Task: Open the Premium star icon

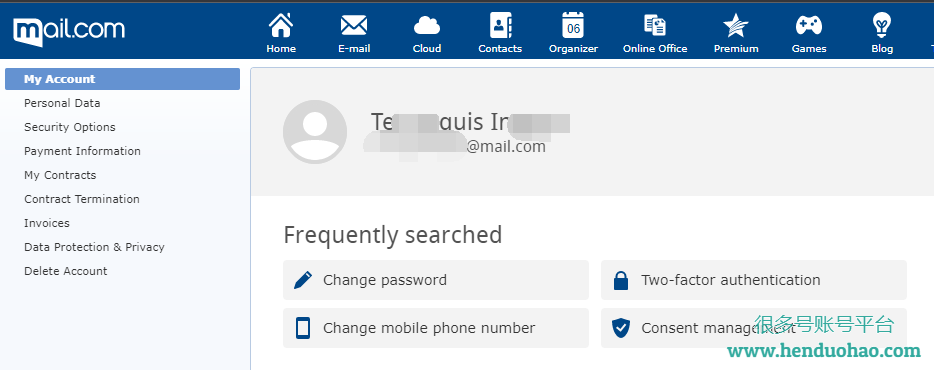Action: click(x=736, y=26)
